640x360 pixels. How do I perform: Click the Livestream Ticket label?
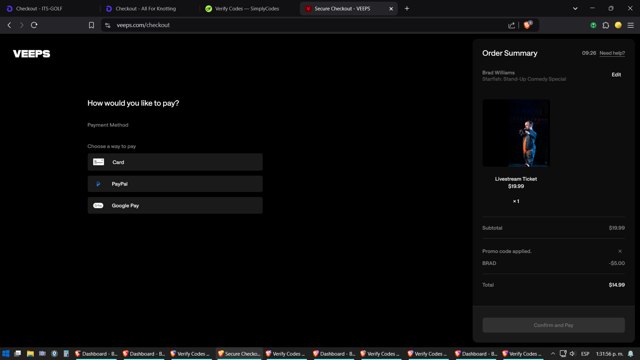point(516,179)
